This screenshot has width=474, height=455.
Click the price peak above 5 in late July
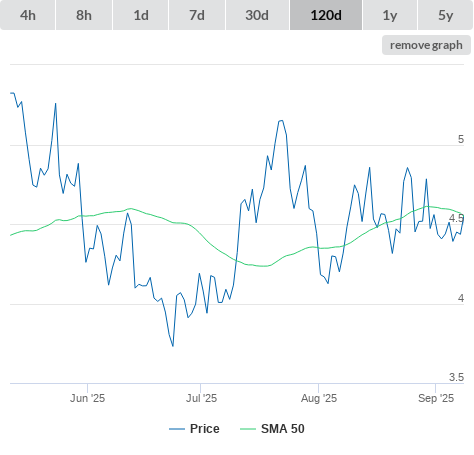(x=281, y=121)
